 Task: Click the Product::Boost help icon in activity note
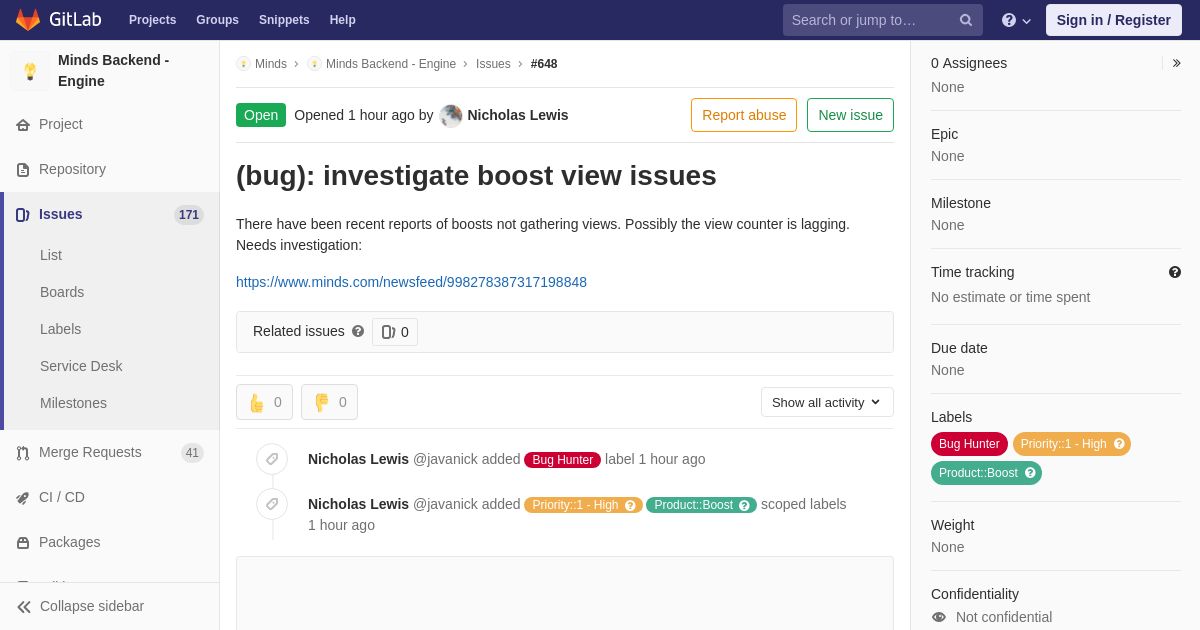point(744,505)
